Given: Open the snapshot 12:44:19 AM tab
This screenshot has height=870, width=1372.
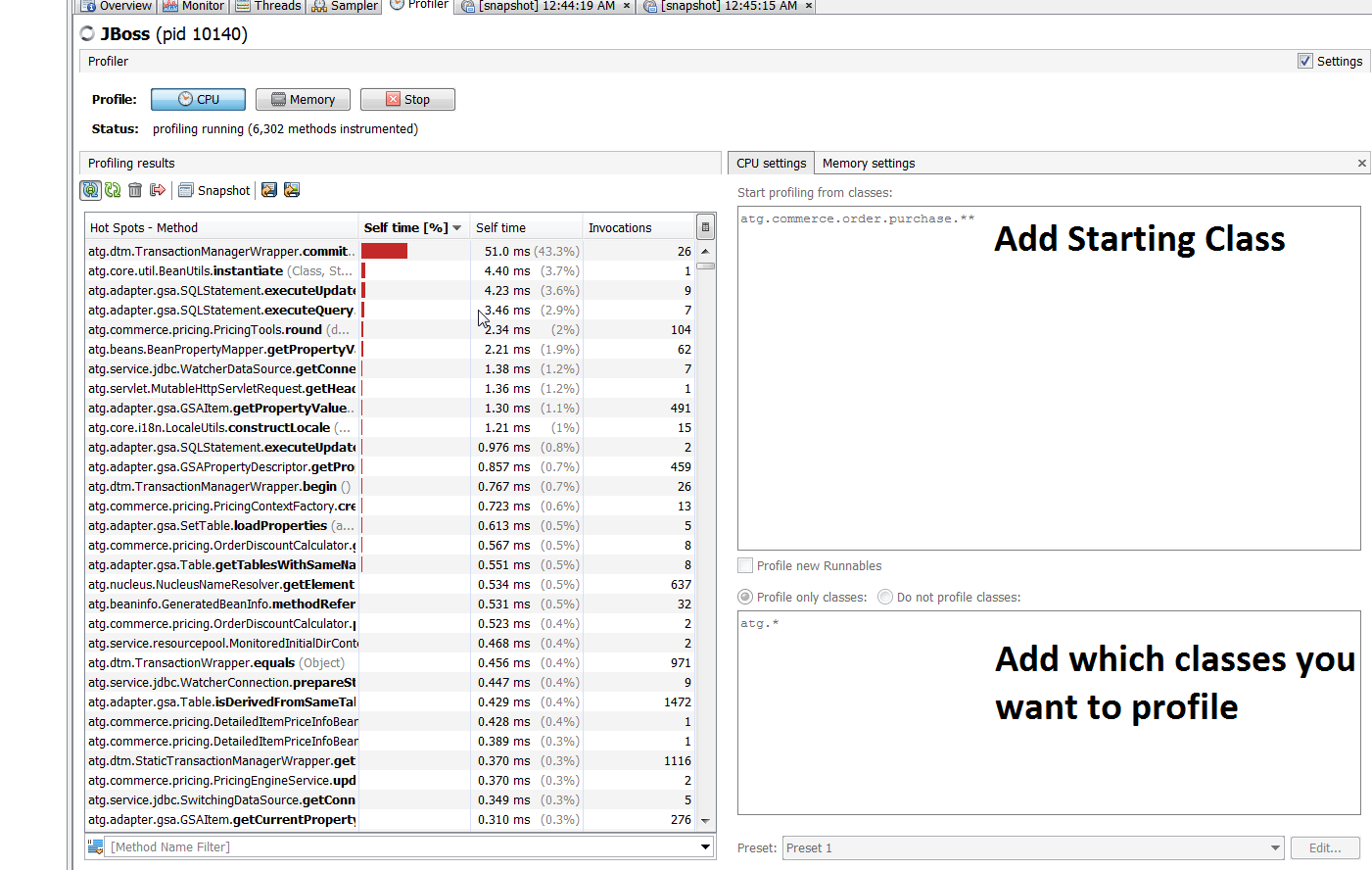Looking at the screenshot, I should (546, 6).
